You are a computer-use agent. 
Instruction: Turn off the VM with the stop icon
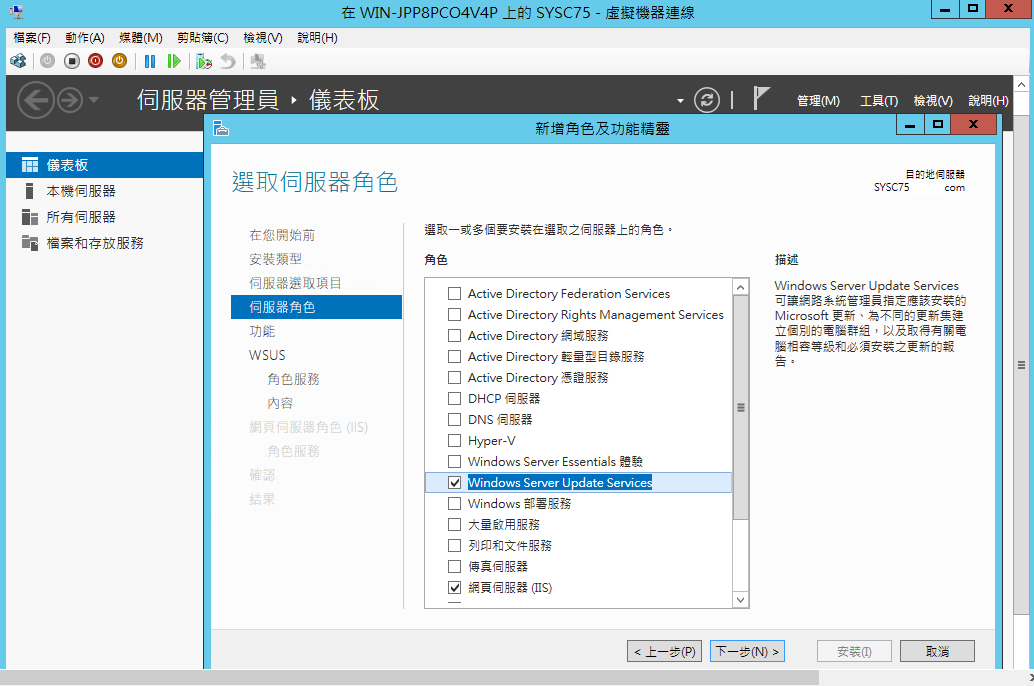pyautogui.click(x=72, y=61)
